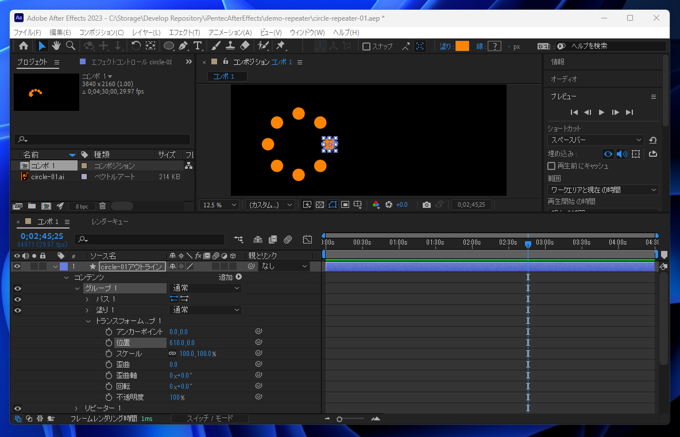Enable the スナップ checkbox
Screen dimensions: 680x437
coord(366,46)
